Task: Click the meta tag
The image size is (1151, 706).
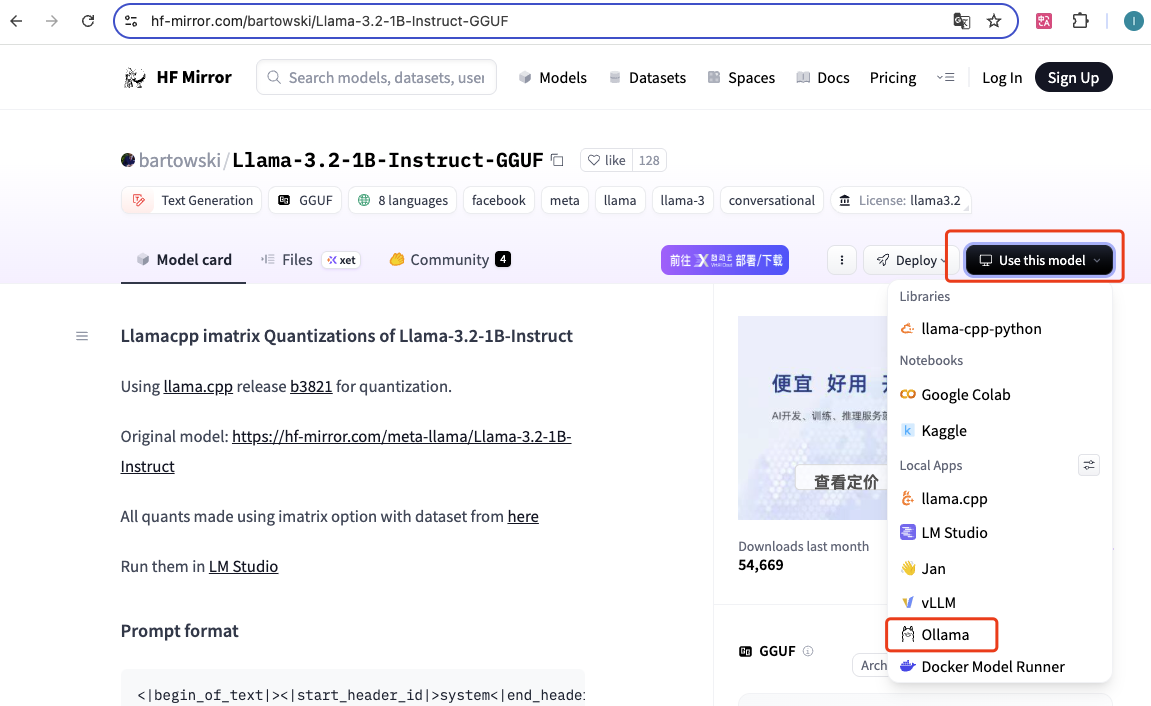Action: 564,200
